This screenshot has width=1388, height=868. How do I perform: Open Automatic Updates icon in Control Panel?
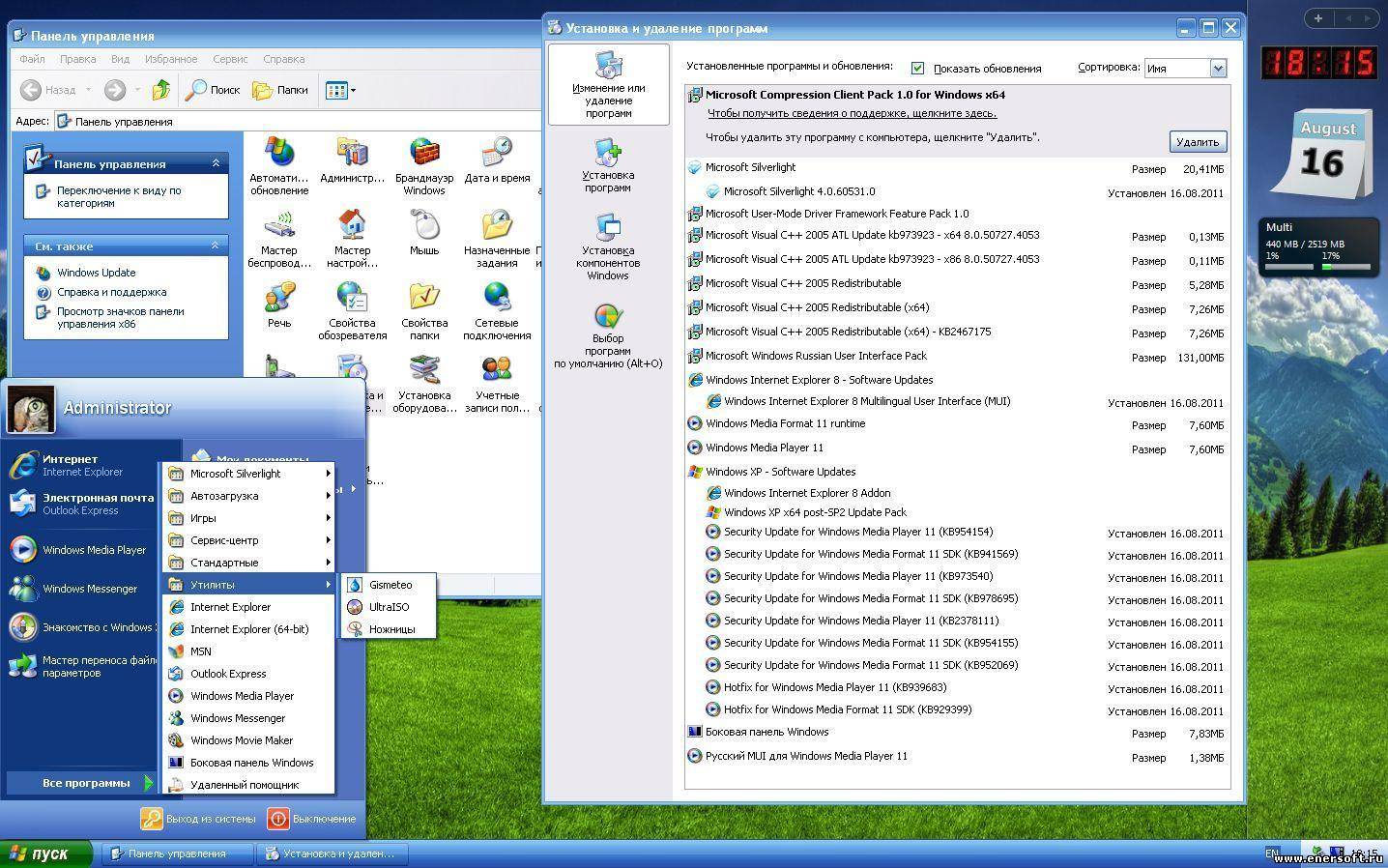pyautogui.click(x=279, y=165)
